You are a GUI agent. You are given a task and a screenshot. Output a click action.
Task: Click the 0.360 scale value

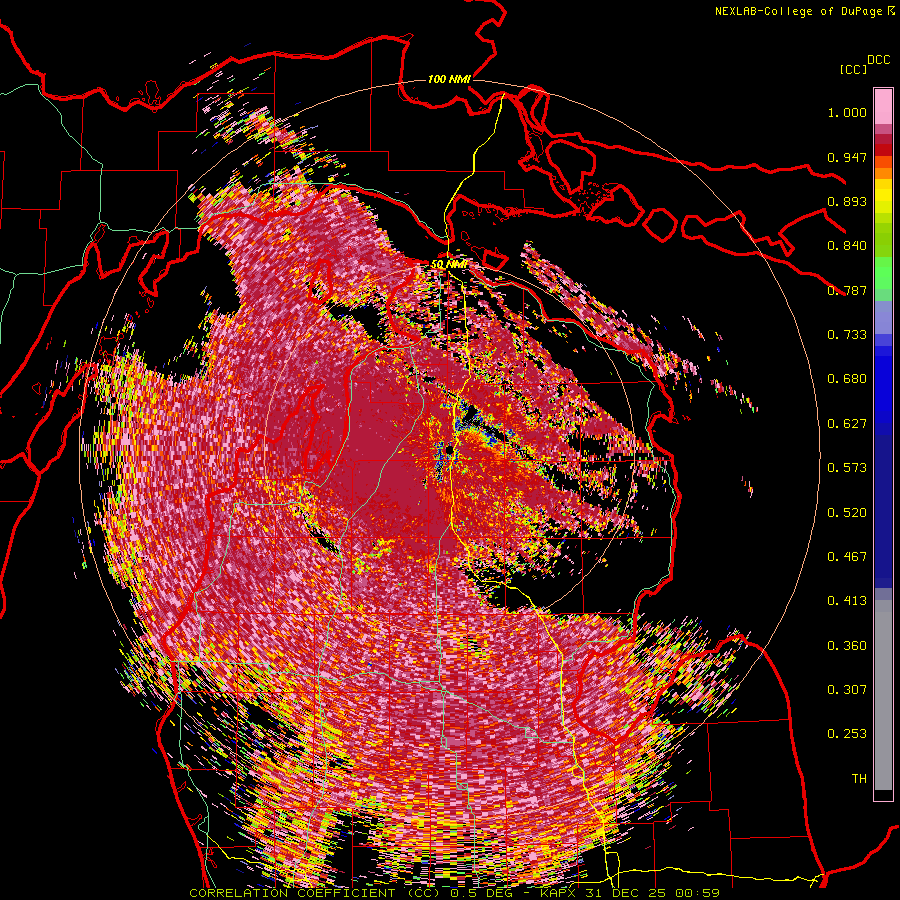847,646
